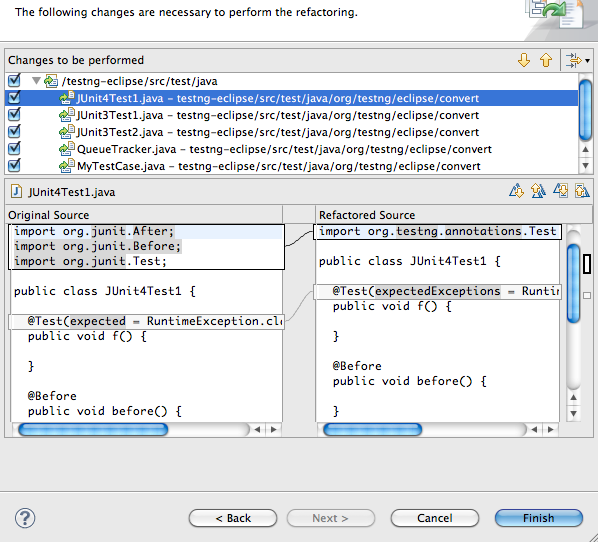Open the filter changes dropdown icon
Viewport: 598px width, 542px height.
(x=577, y=60)
